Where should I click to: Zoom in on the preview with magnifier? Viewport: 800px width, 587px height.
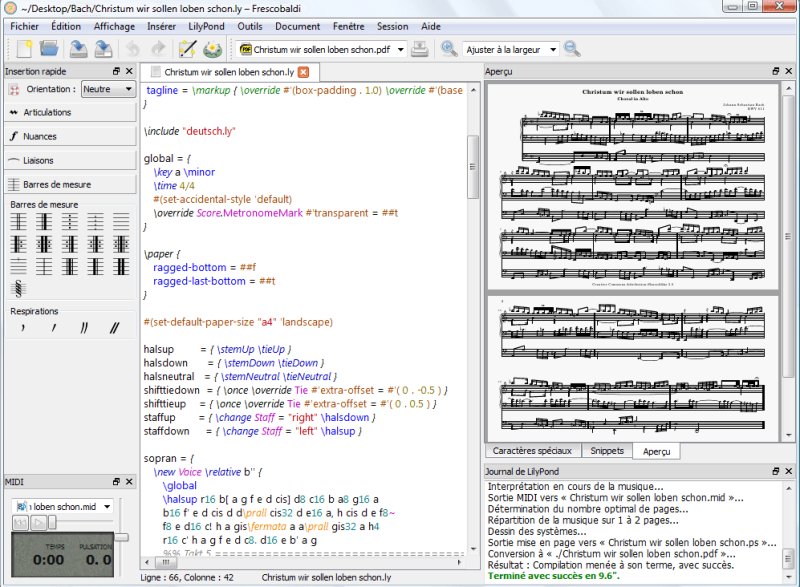pos(449,49)
